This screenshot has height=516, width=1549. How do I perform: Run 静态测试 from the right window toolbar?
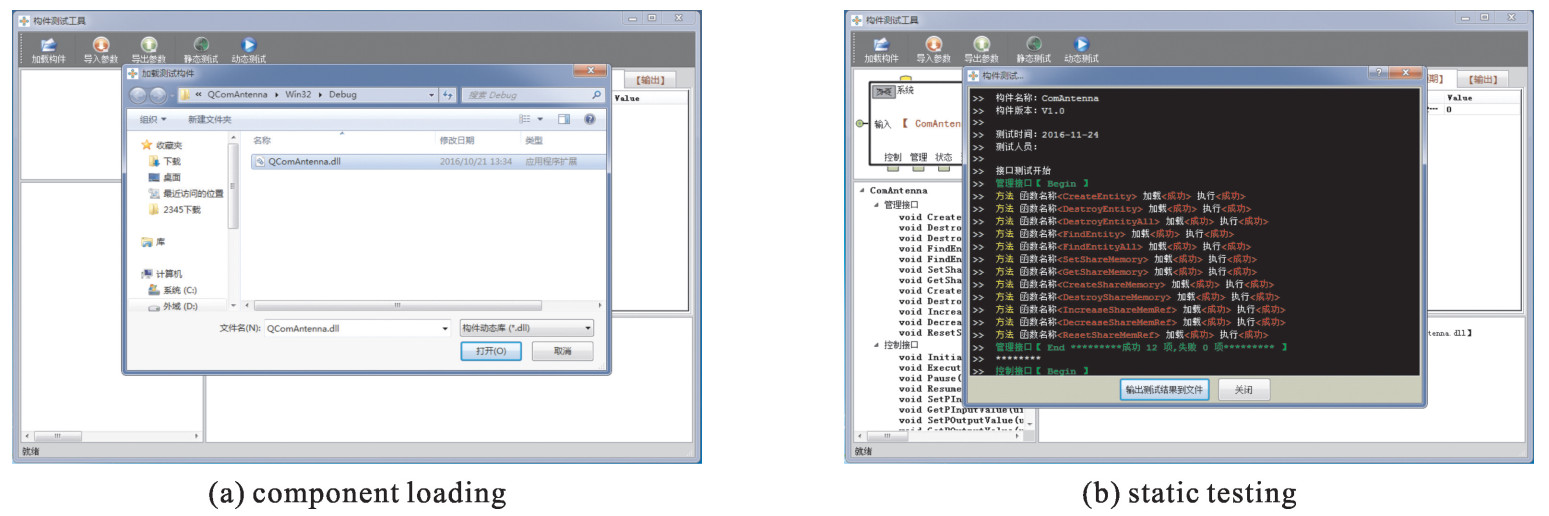pos(1034,45)
